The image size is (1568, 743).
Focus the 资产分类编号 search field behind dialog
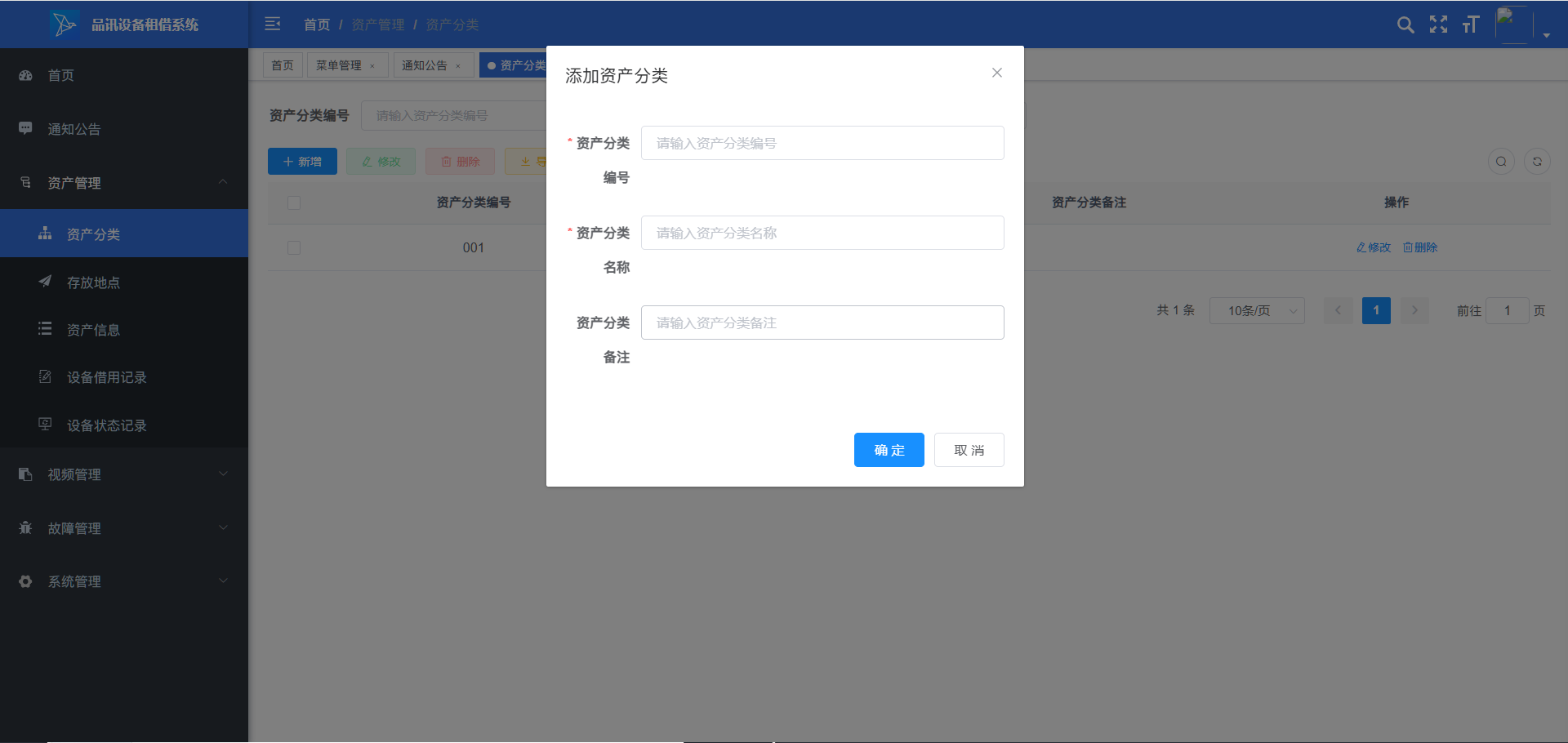pyautogui.click(x=454, y=116)
